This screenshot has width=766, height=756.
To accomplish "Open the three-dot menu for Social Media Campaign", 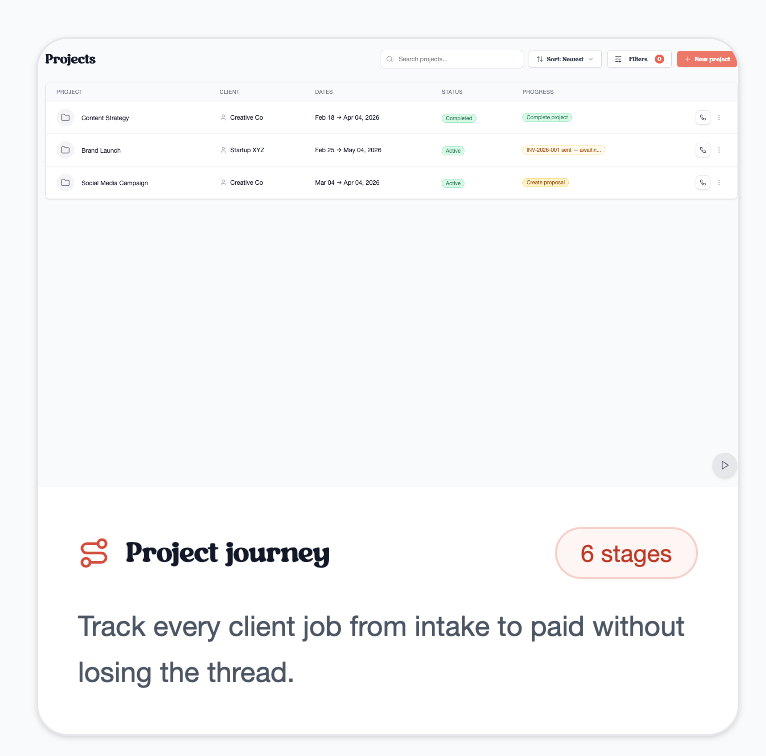I will point(719,183).
